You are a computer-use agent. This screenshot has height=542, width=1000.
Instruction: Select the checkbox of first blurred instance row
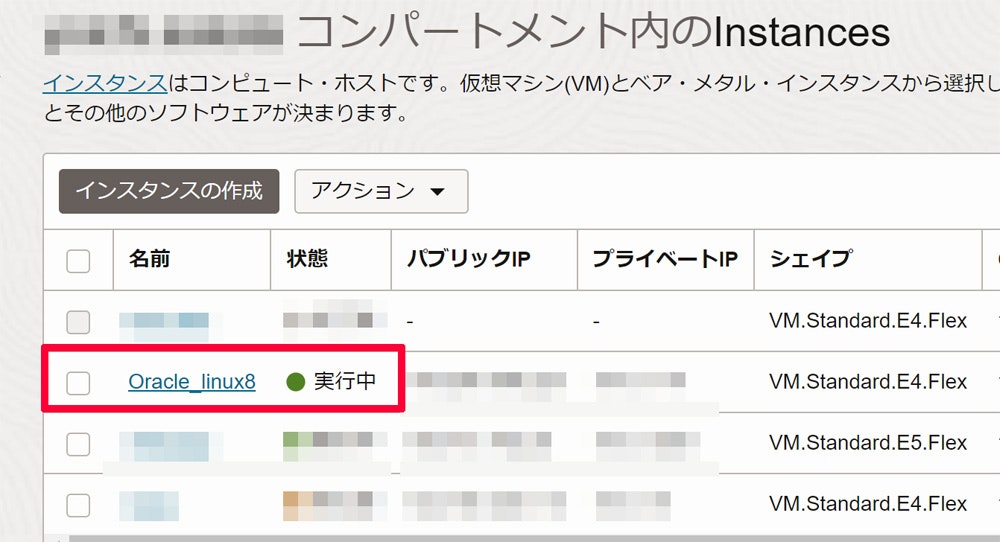pyautogui.click(x=78, y=322)
